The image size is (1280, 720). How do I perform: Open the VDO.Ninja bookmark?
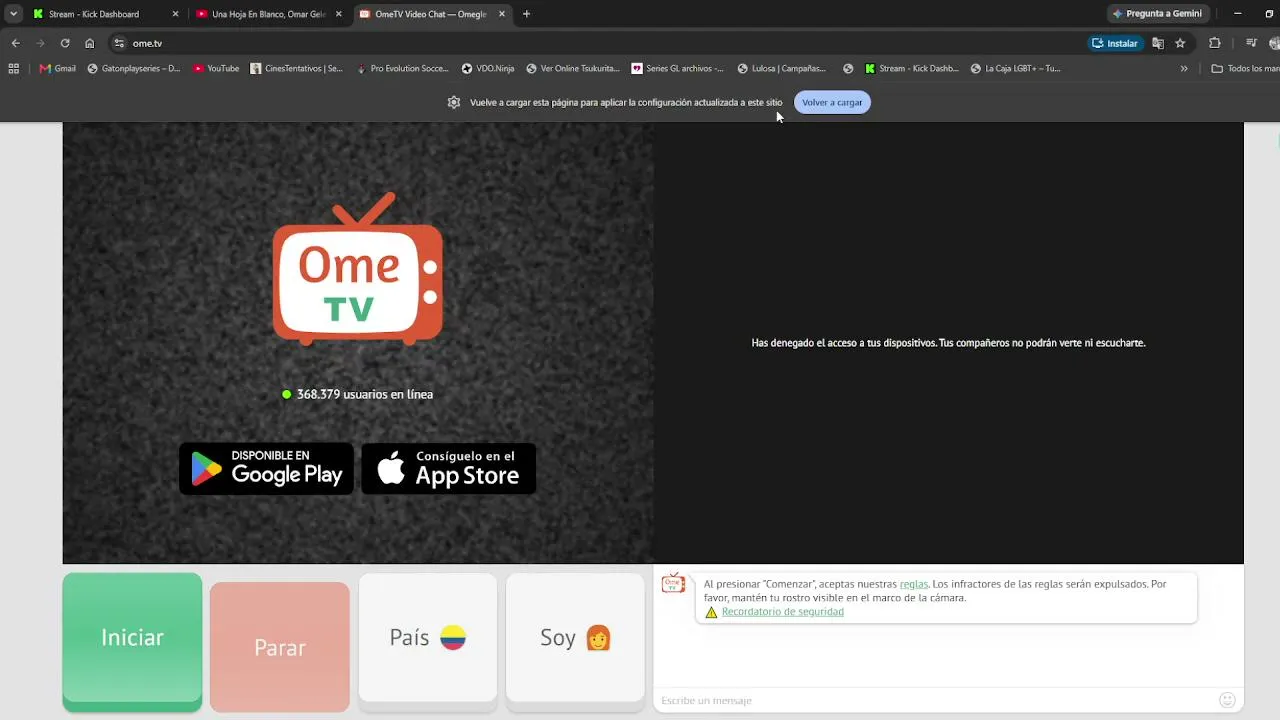pyautogui.click(x=488, y=69)
